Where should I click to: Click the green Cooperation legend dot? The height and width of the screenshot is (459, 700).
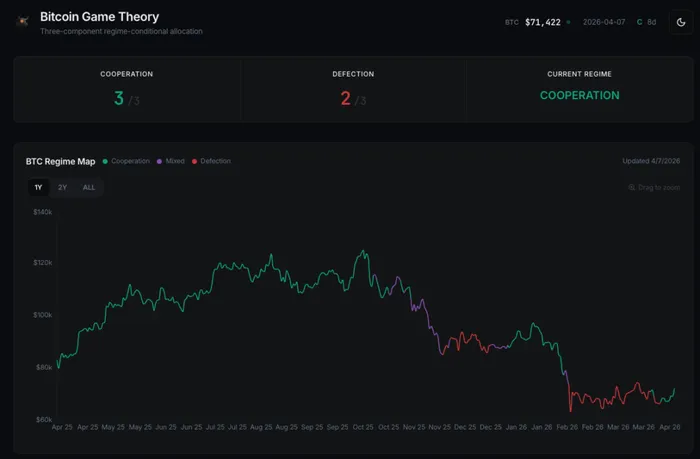105,161
